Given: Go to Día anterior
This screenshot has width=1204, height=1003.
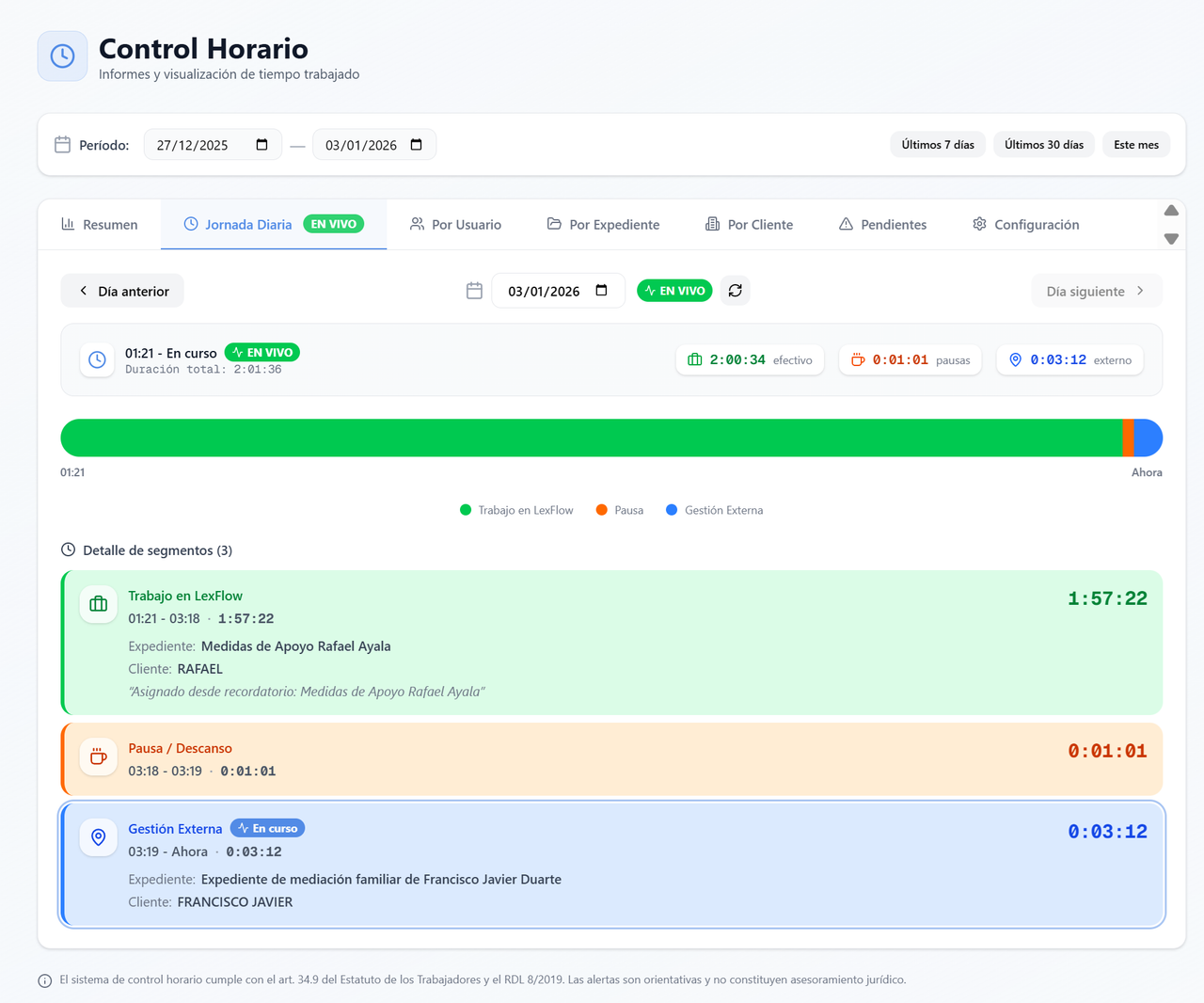Looking at the screenshot, I should [x=122, y=291].
